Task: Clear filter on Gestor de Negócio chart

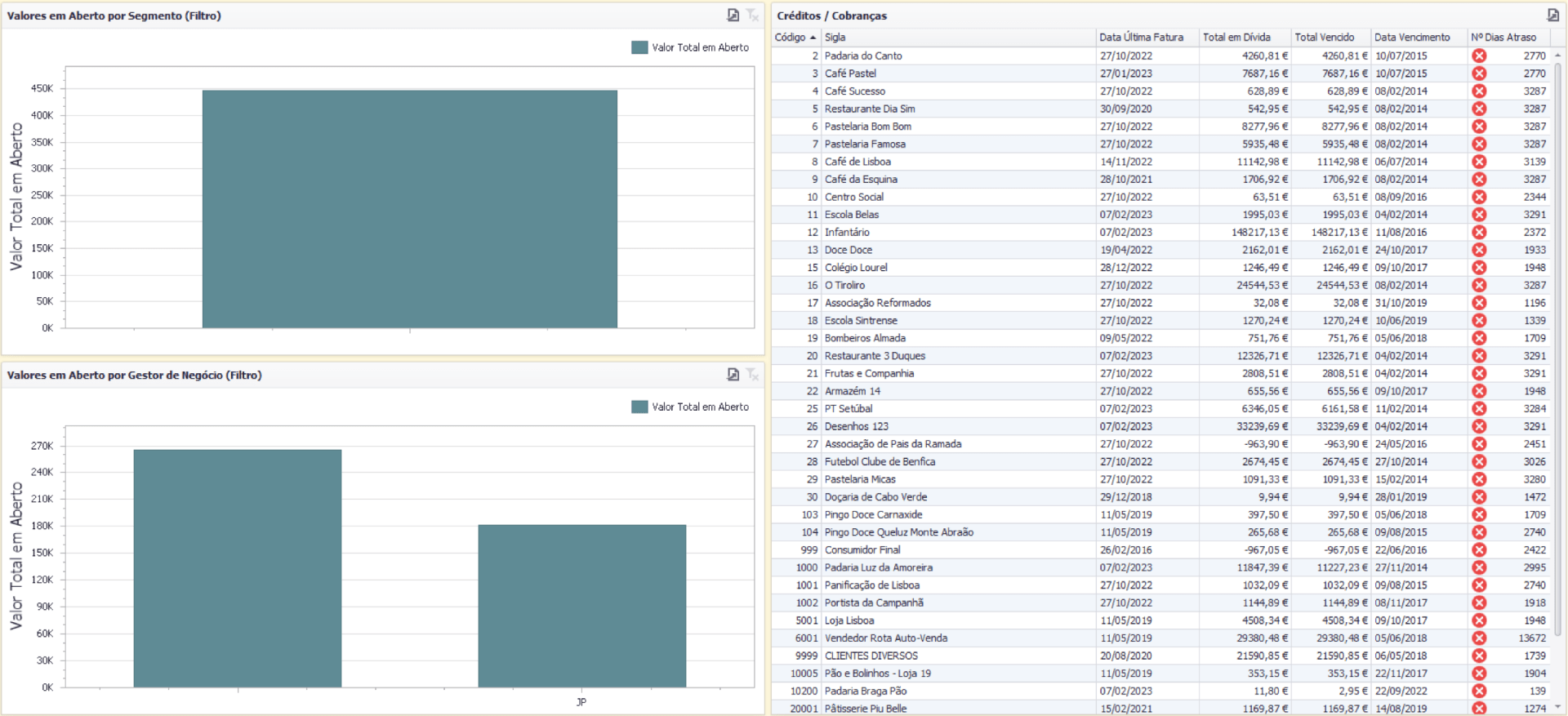Action: pos(752,374)
